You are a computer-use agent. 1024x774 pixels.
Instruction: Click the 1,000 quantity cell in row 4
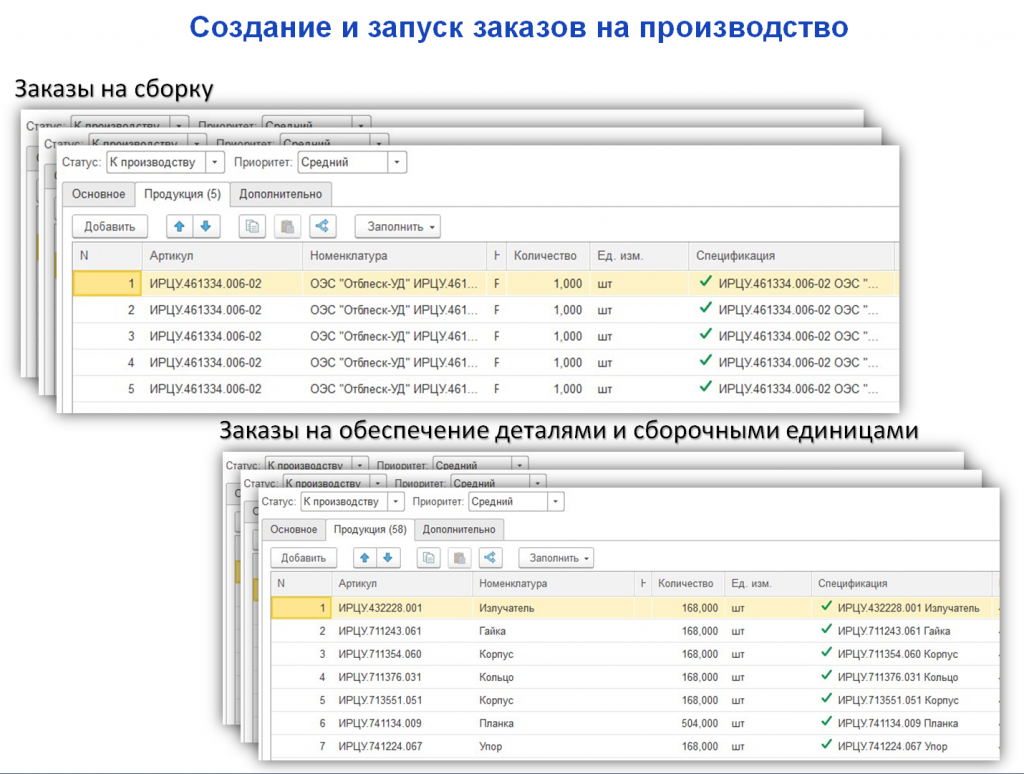coord(548,363)
